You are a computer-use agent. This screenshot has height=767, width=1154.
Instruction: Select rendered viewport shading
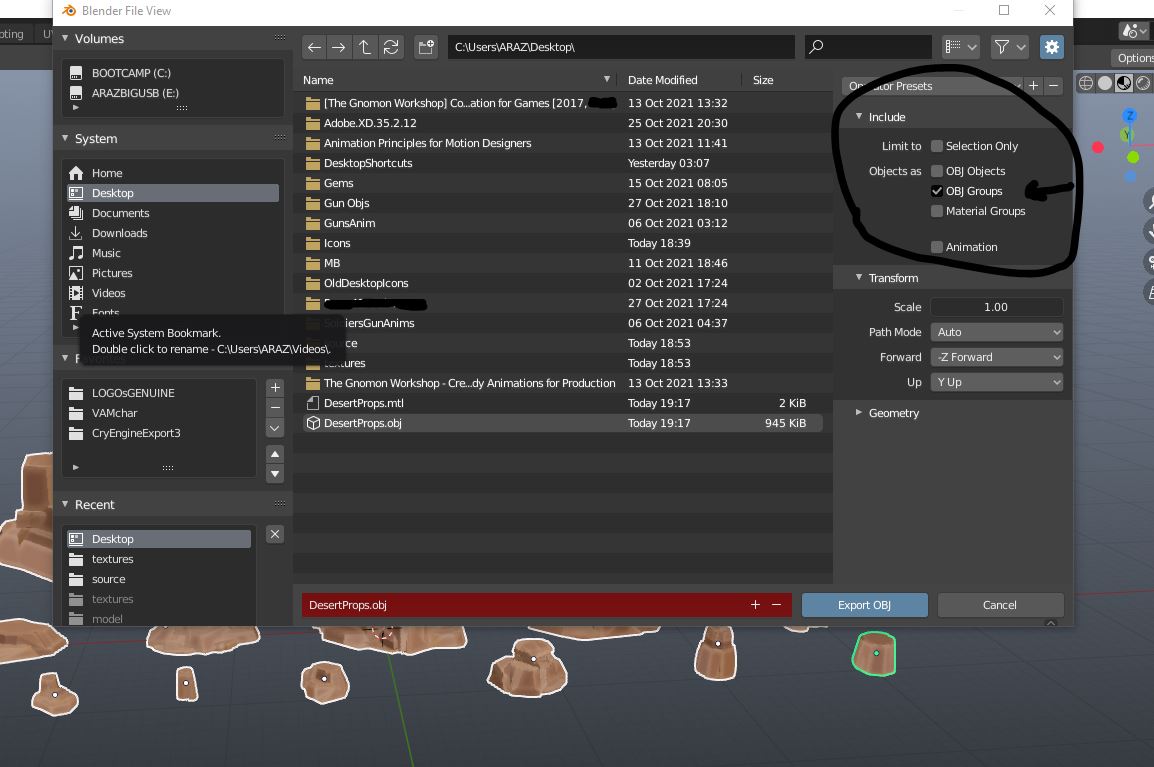click(x=1141, y=83)
